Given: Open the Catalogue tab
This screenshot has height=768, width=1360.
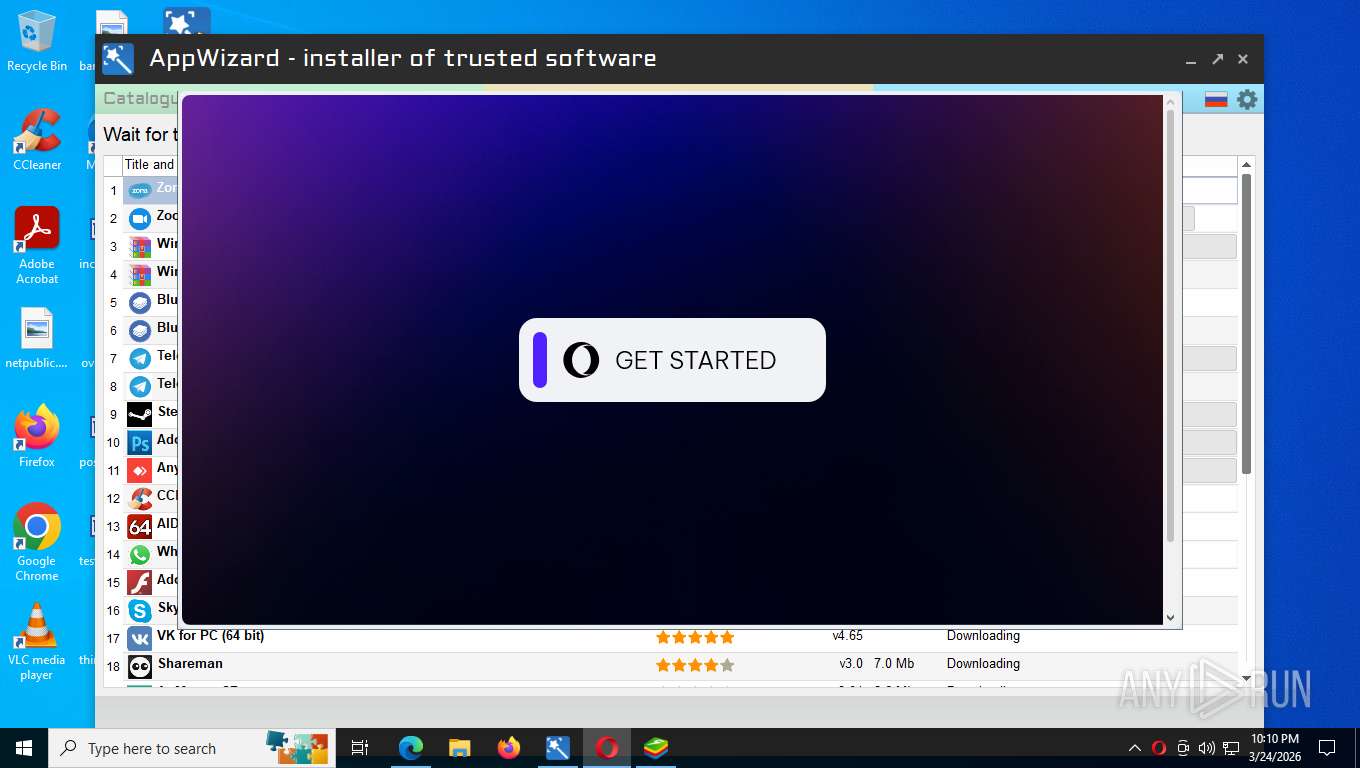Looking at the screenshot, I should (140, 98).
